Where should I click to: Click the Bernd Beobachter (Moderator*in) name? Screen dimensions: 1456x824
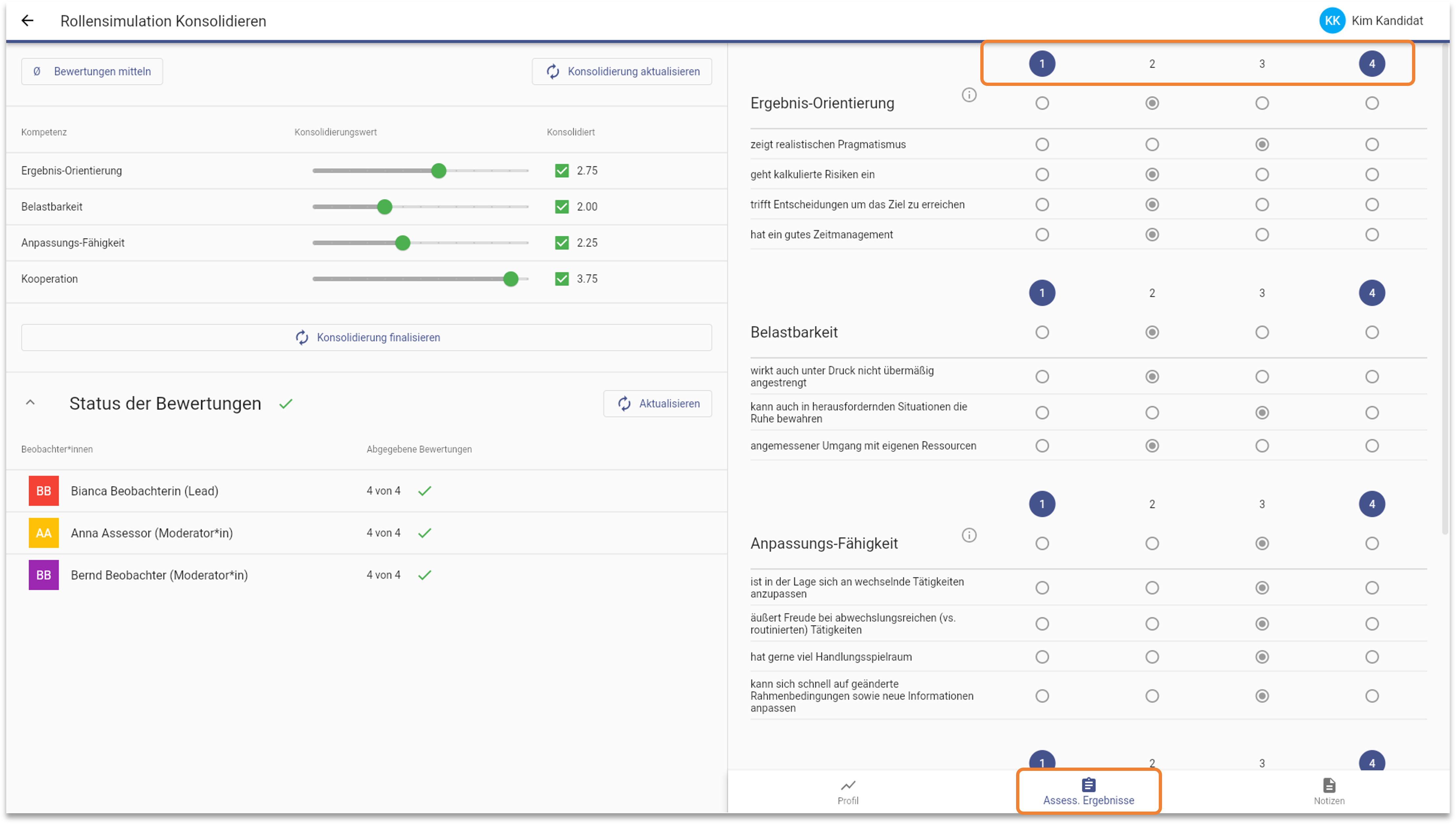tap(159, 575)
